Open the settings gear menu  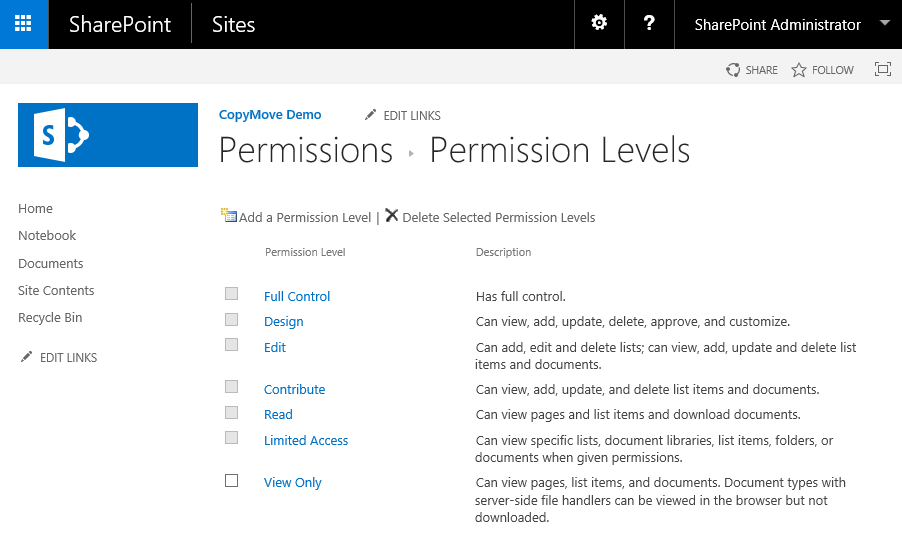click(x=599, y=24)
